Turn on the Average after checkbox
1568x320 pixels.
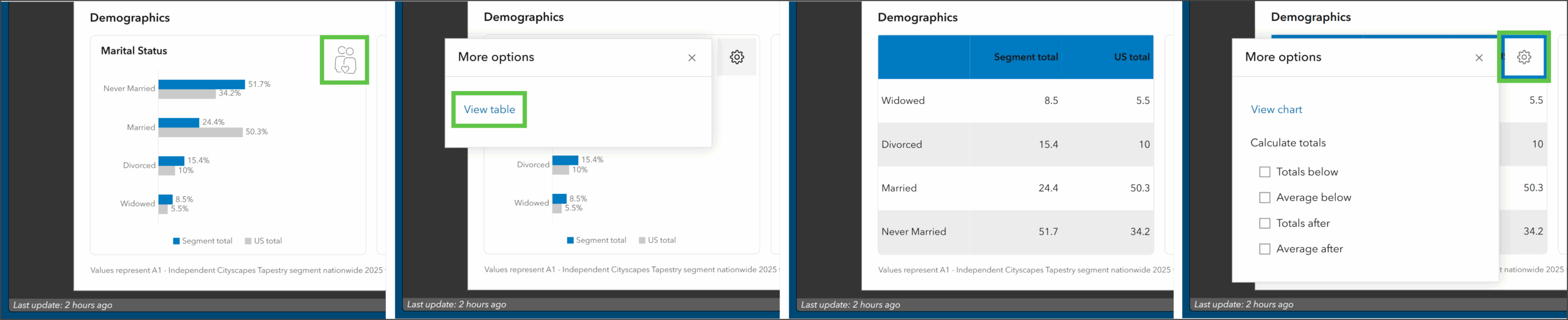(x=1264, y=249)
